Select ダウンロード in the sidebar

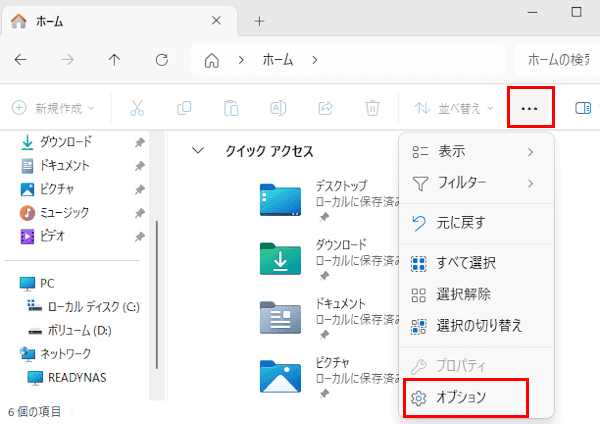[66, 142]
